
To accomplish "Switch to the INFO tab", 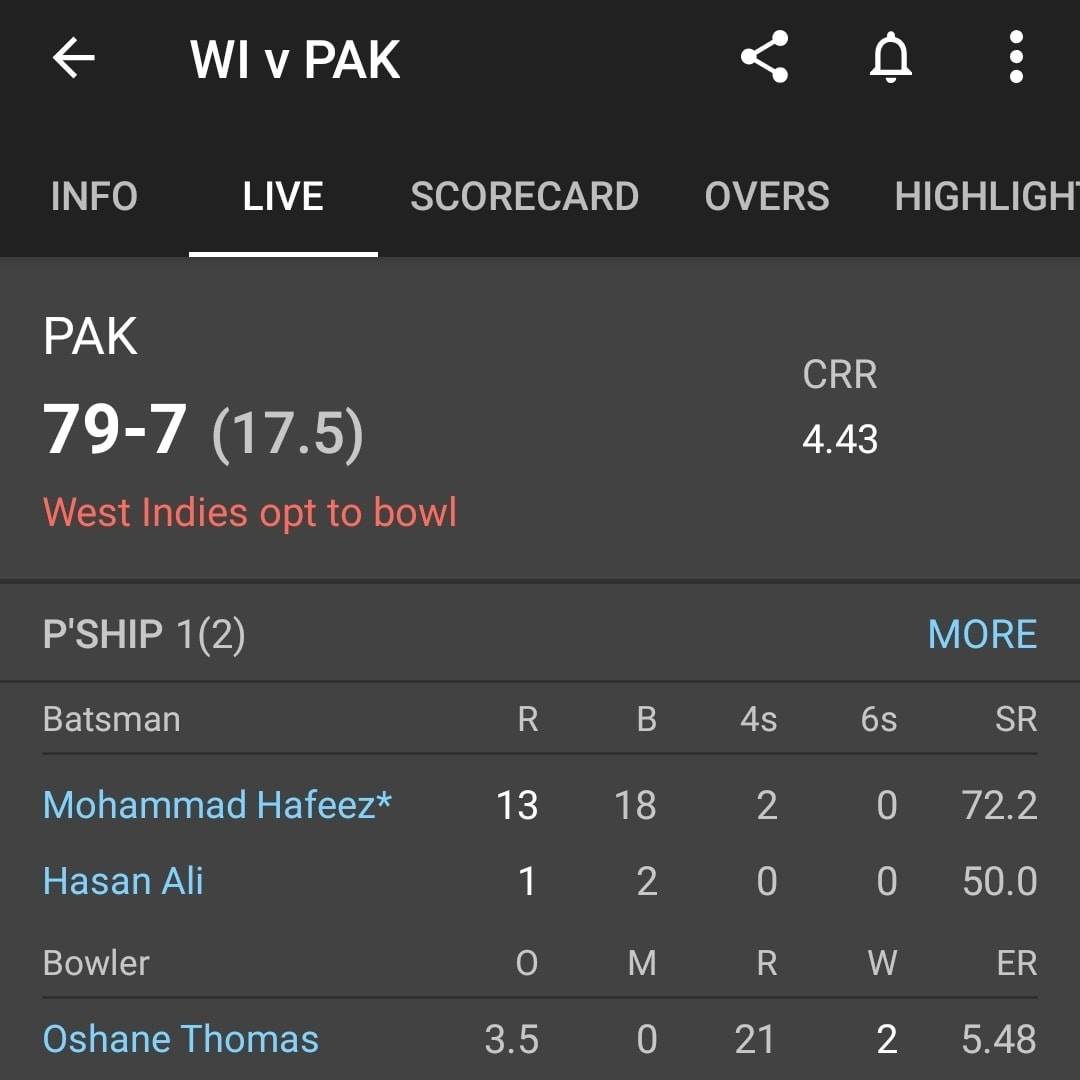I will [94, 196].
